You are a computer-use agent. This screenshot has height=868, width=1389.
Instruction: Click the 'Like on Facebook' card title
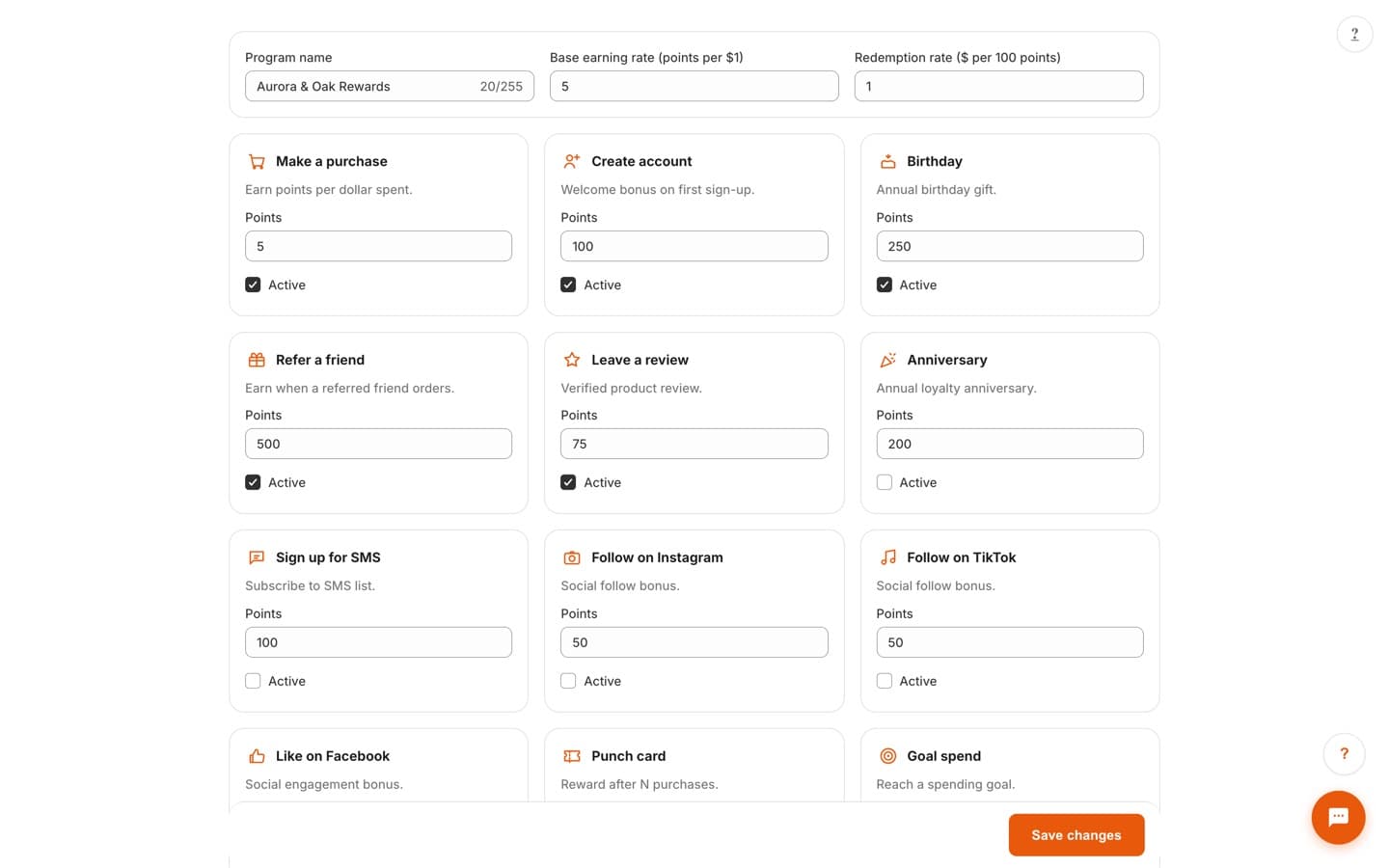point(333,756)
